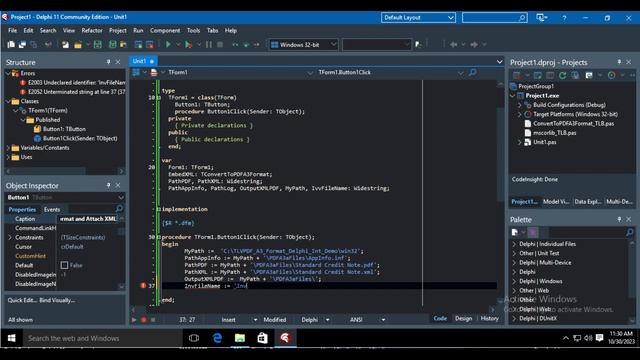Click the search icon in Palette panel
The image size is (640, 360).
[630, 232]
